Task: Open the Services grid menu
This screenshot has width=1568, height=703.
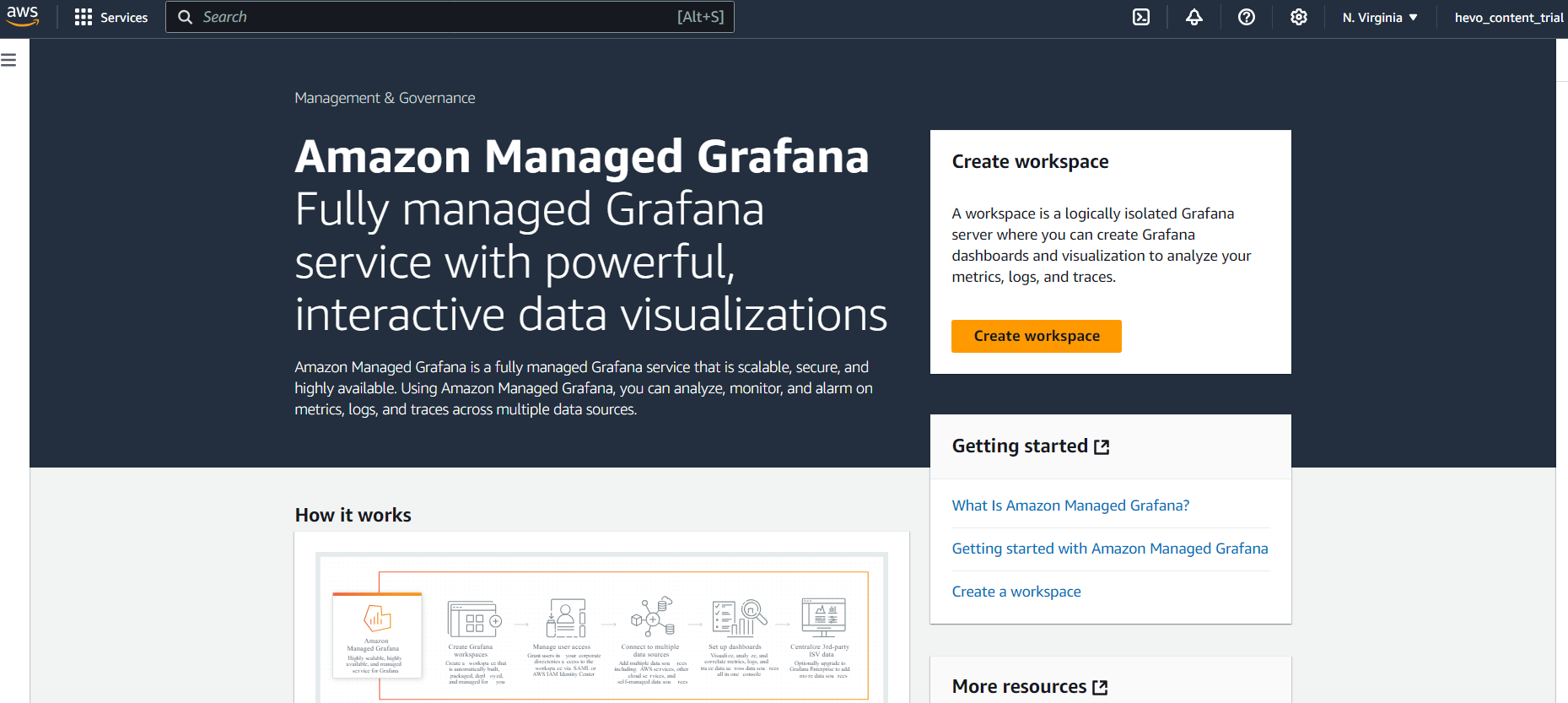Action: 84,17
